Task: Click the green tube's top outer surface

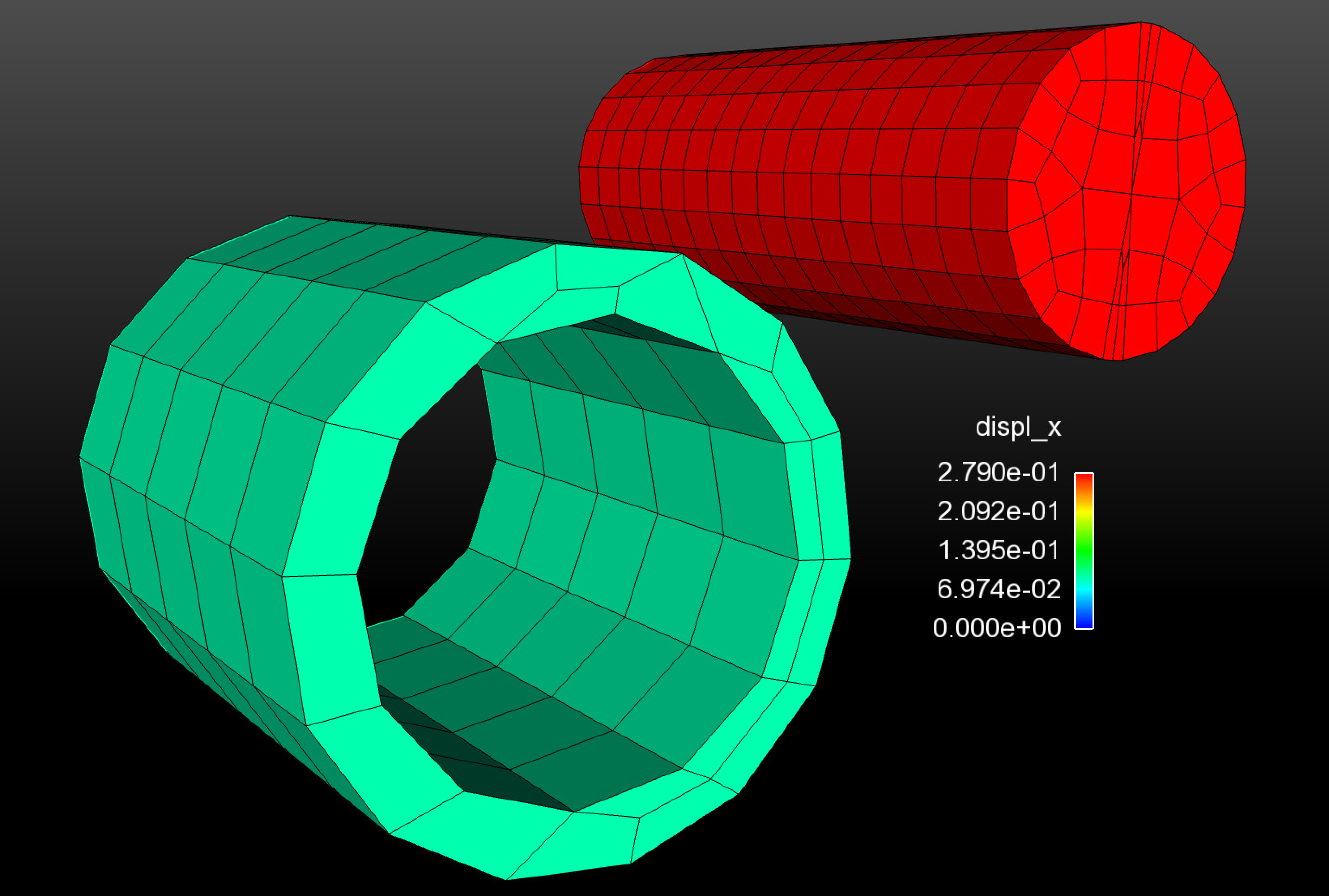Action: [343, 257]
